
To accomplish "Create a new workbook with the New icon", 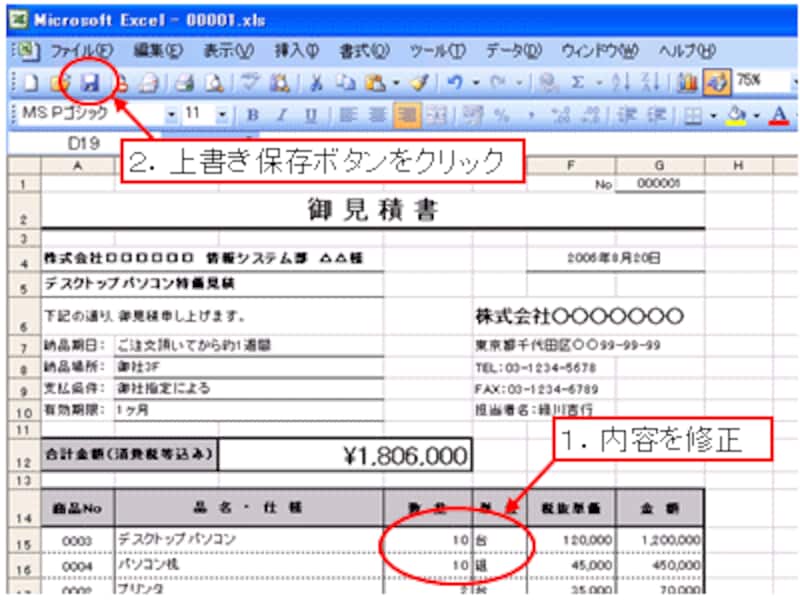I will click(31, 83).
